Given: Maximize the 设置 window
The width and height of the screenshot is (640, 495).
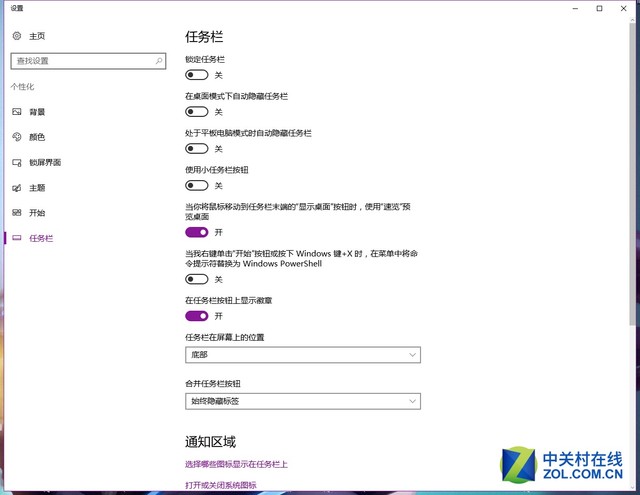Looking at the screenshot, I should pos(599,8).
